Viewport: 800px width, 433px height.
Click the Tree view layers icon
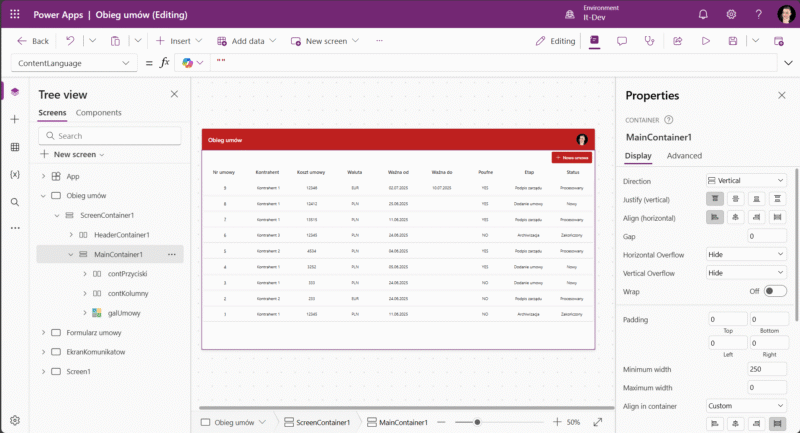(15, 92)
